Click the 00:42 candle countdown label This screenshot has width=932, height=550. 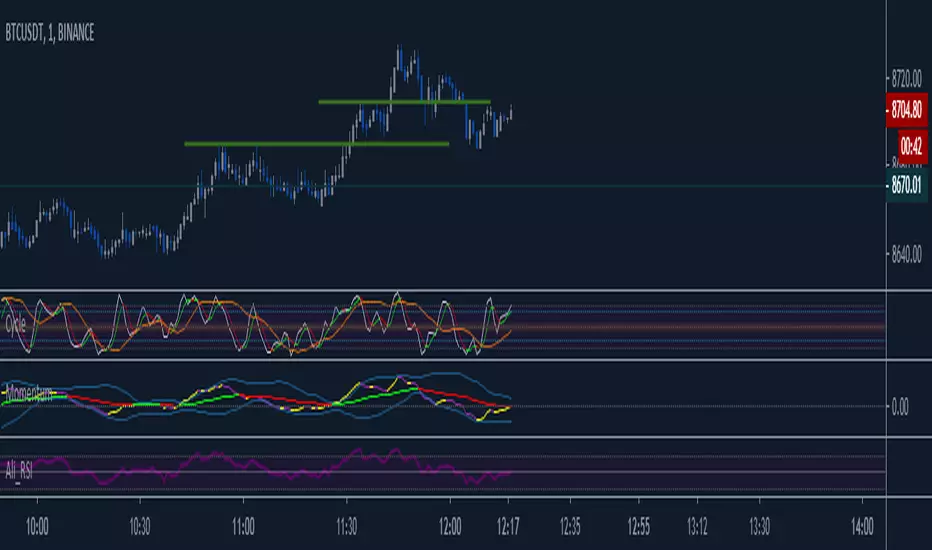pyautogui.click(x=912, y=146)
